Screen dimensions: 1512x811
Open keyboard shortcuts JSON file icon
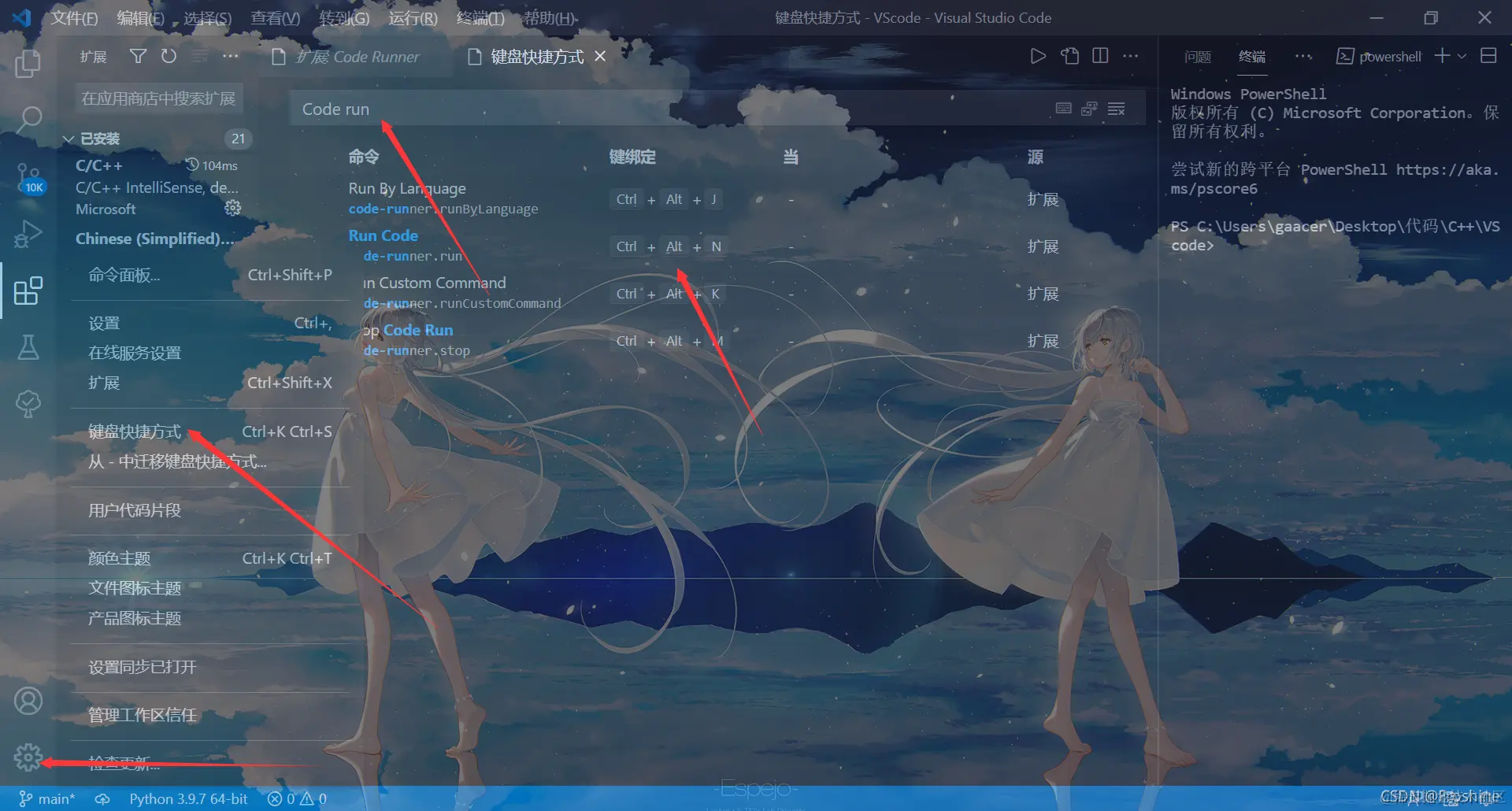(x=1069, y=56)
